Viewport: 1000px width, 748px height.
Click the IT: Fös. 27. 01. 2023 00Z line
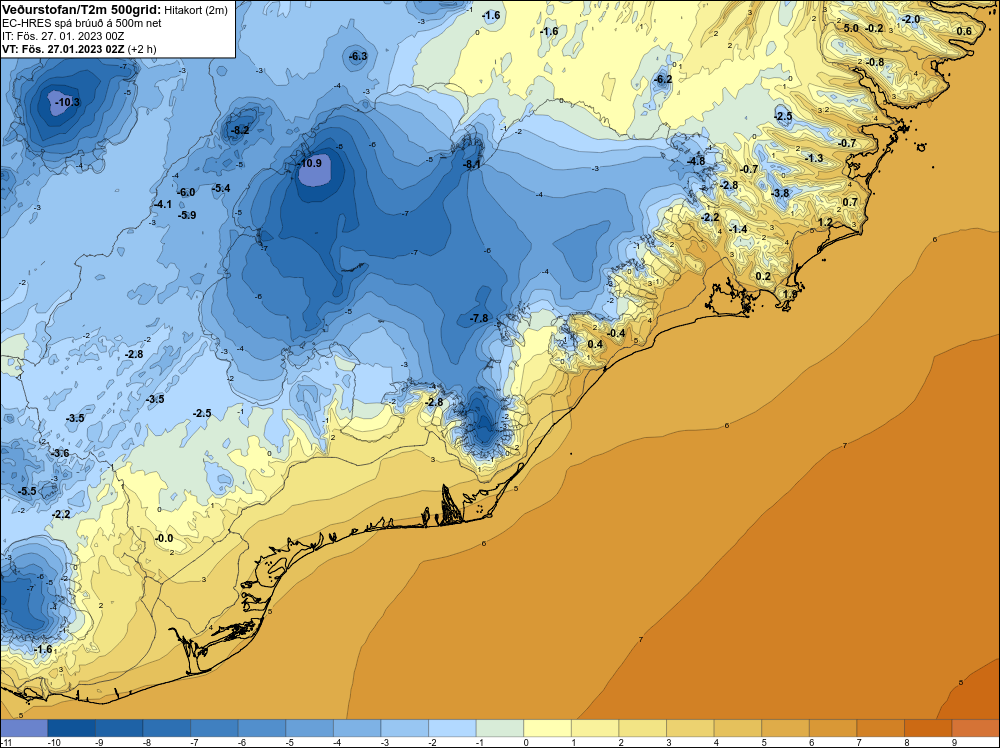click(63, 36)
